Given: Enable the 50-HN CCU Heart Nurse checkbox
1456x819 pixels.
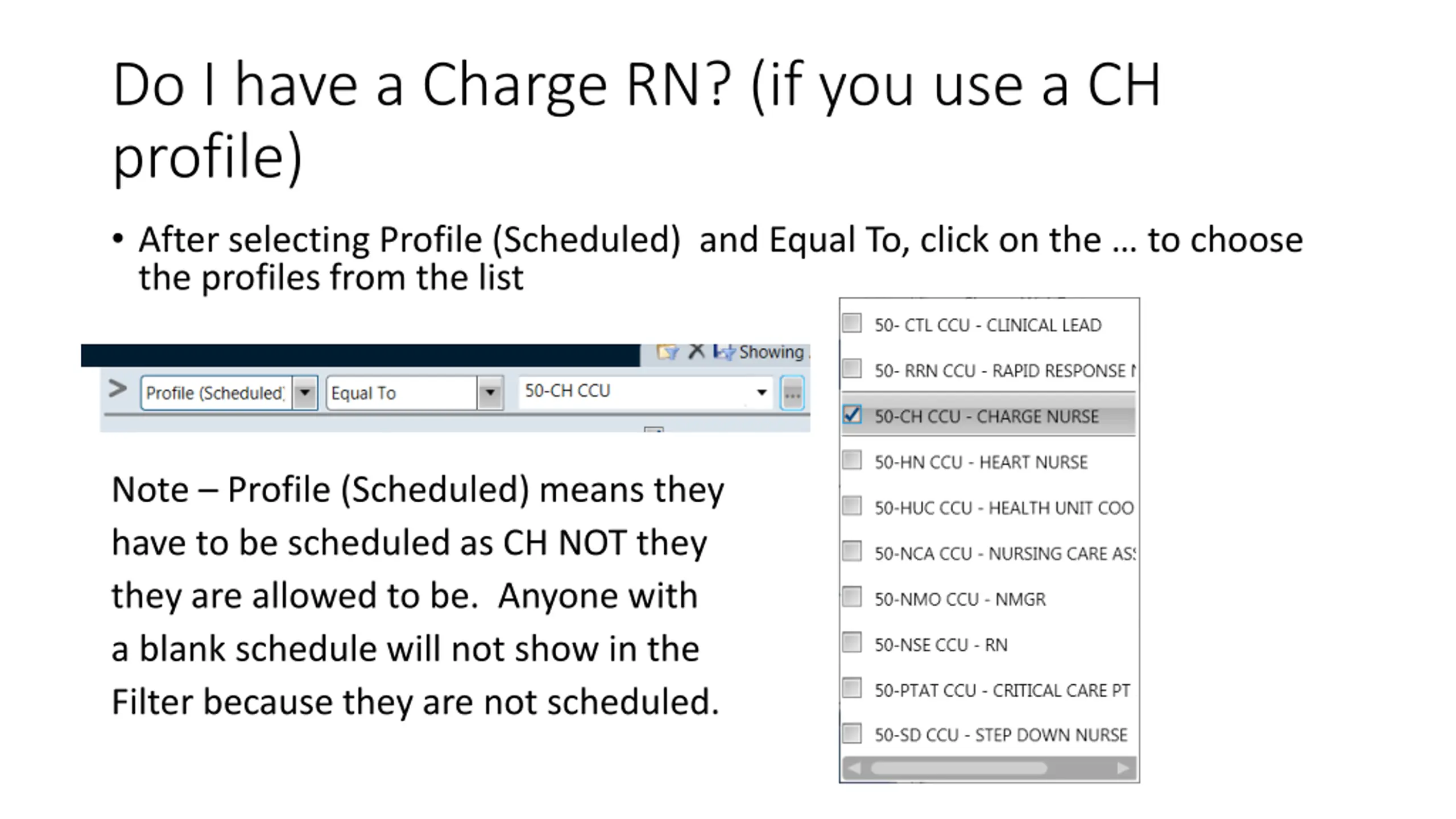Looking at the screenshot, I should (852, 460).
